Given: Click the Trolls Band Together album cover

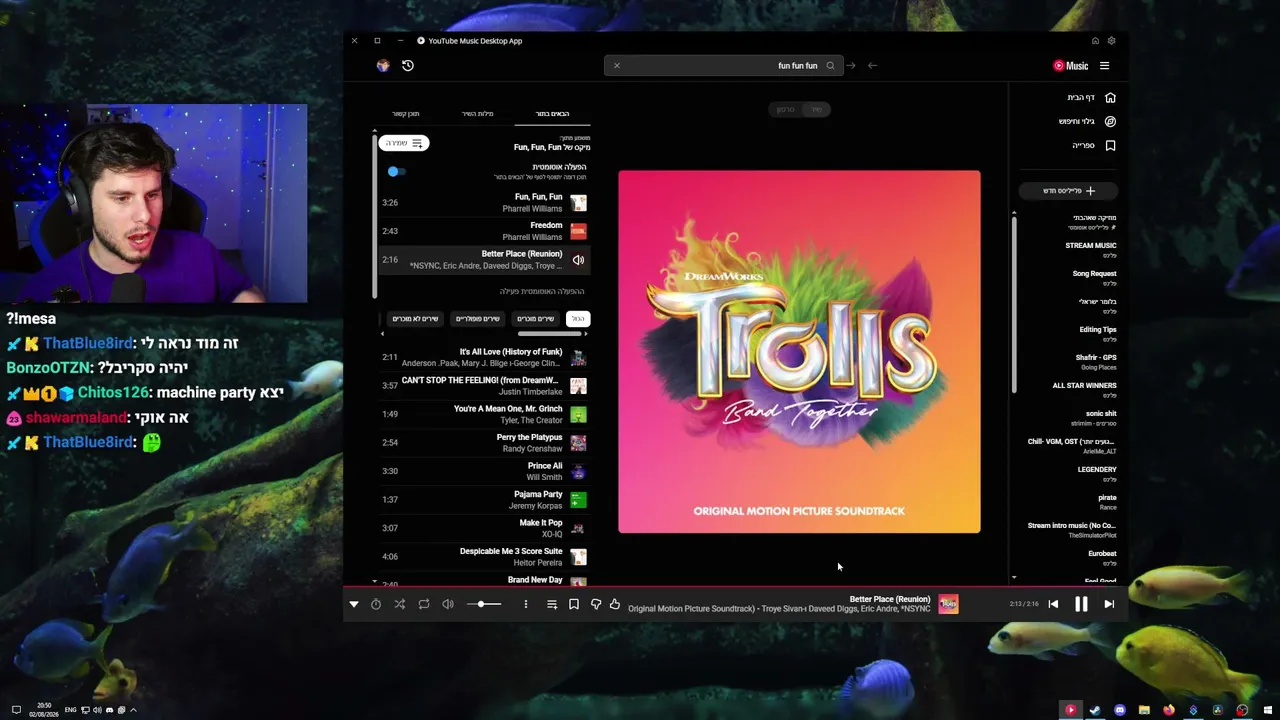Looking at the screenshot, I should point(799,352).
